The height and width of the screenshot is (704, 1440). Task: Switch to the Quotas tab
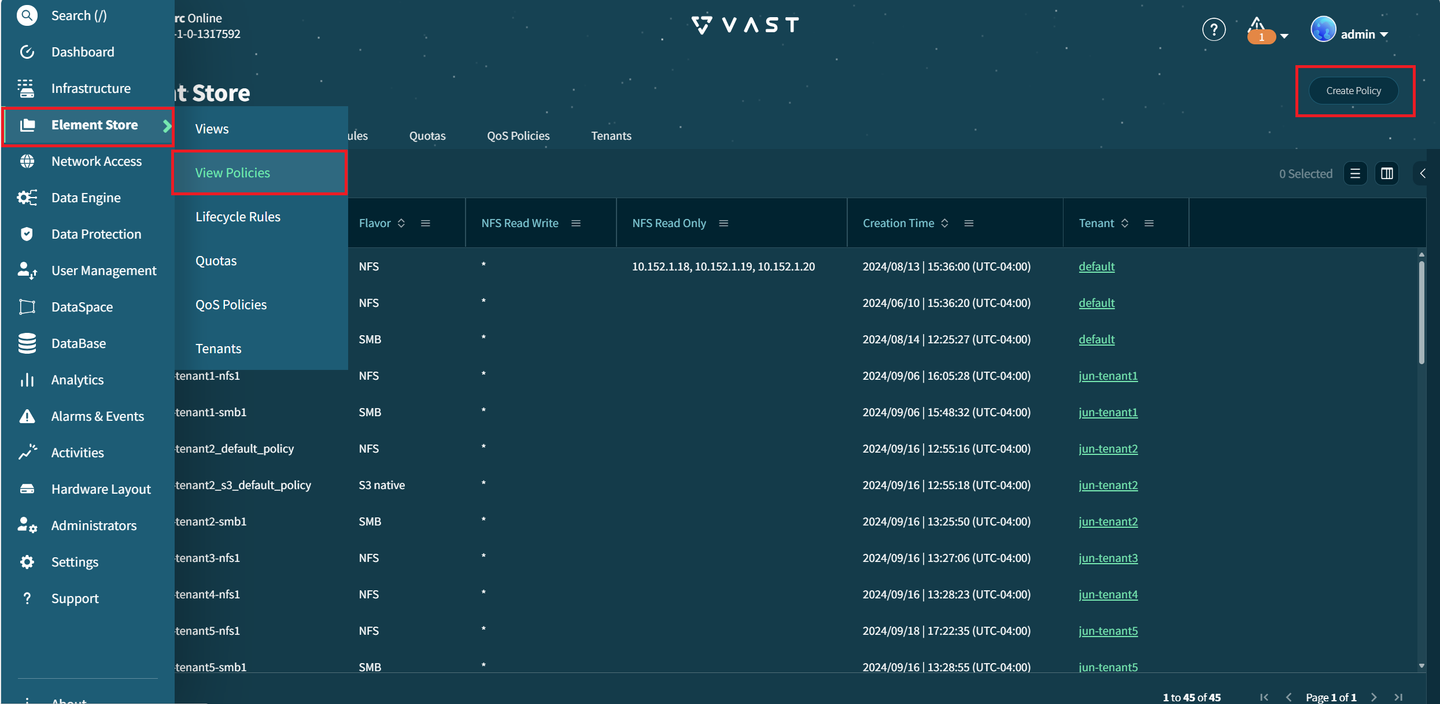click(427, 136)
